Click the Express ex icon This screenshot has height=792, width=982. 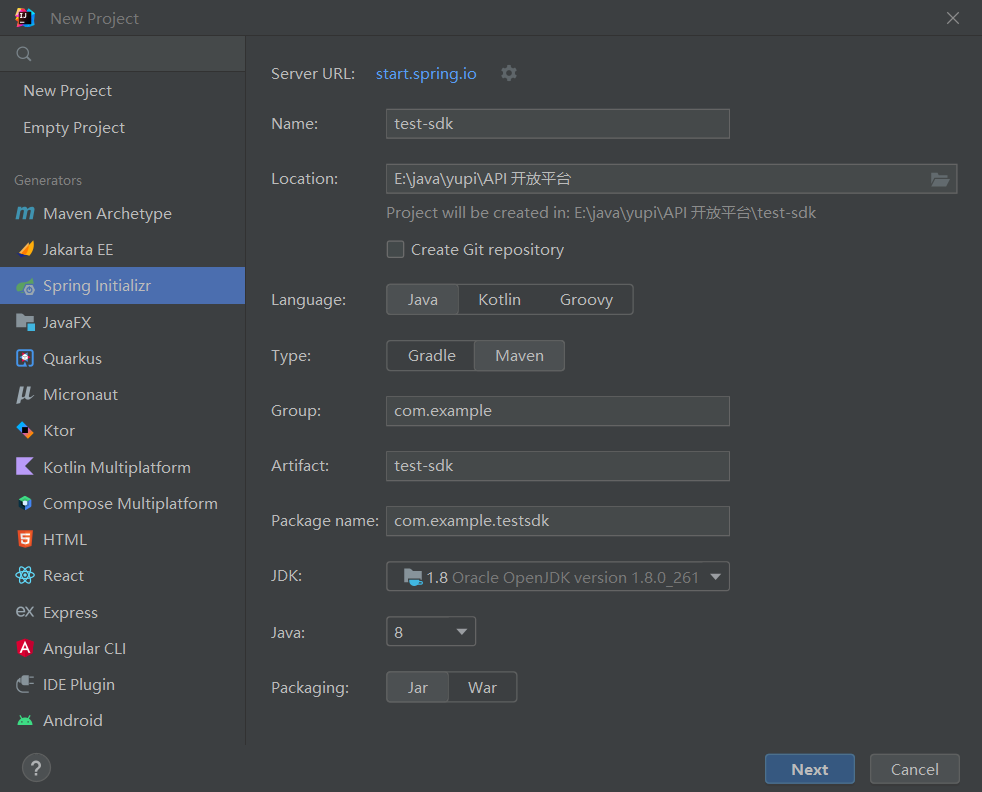pos(25,611)
